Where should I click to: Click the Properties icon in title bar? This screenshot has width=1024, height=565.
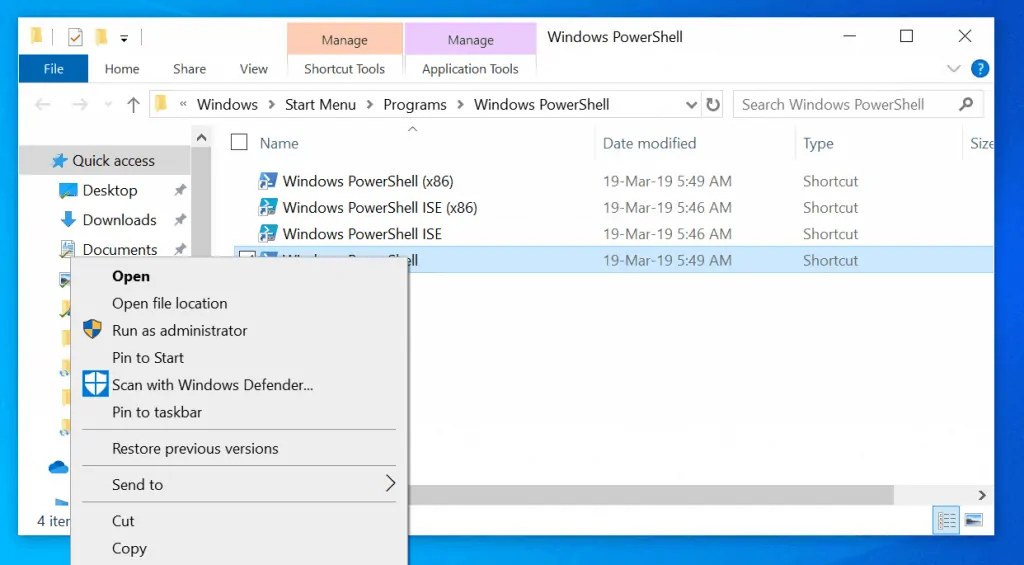coord(75,38)
